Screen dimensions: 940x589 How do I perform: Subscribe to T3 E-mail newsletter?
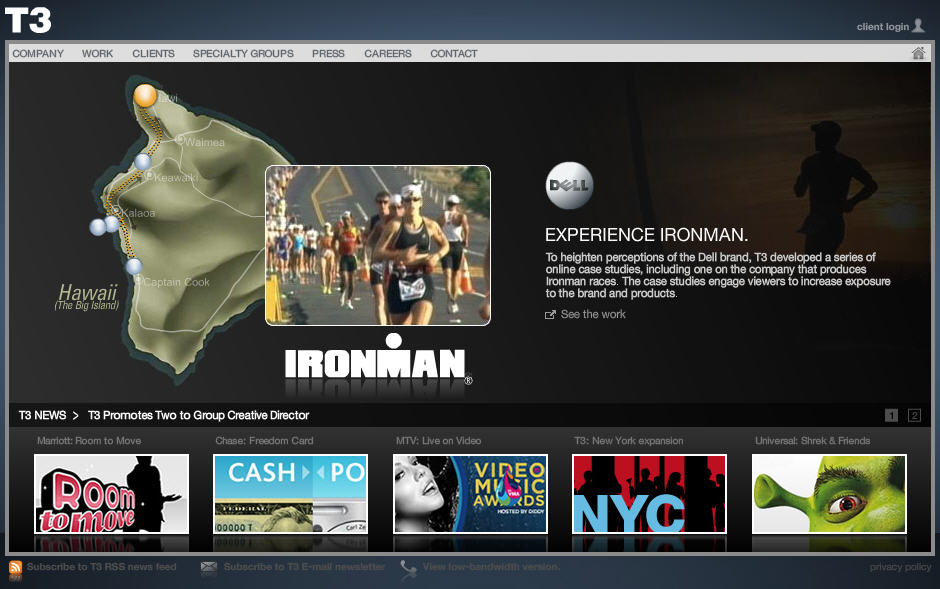(x=304, y=567)
